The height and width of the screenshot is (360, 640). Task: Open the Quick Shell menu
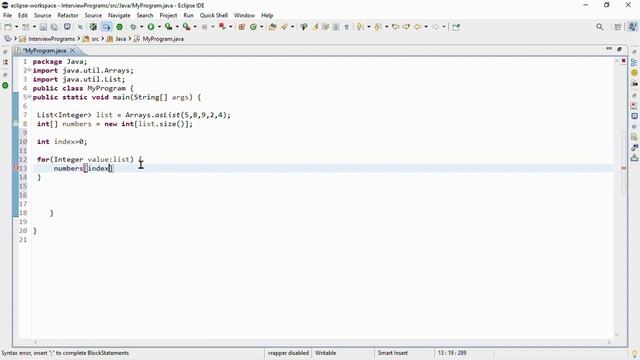[x=213, y=15]
